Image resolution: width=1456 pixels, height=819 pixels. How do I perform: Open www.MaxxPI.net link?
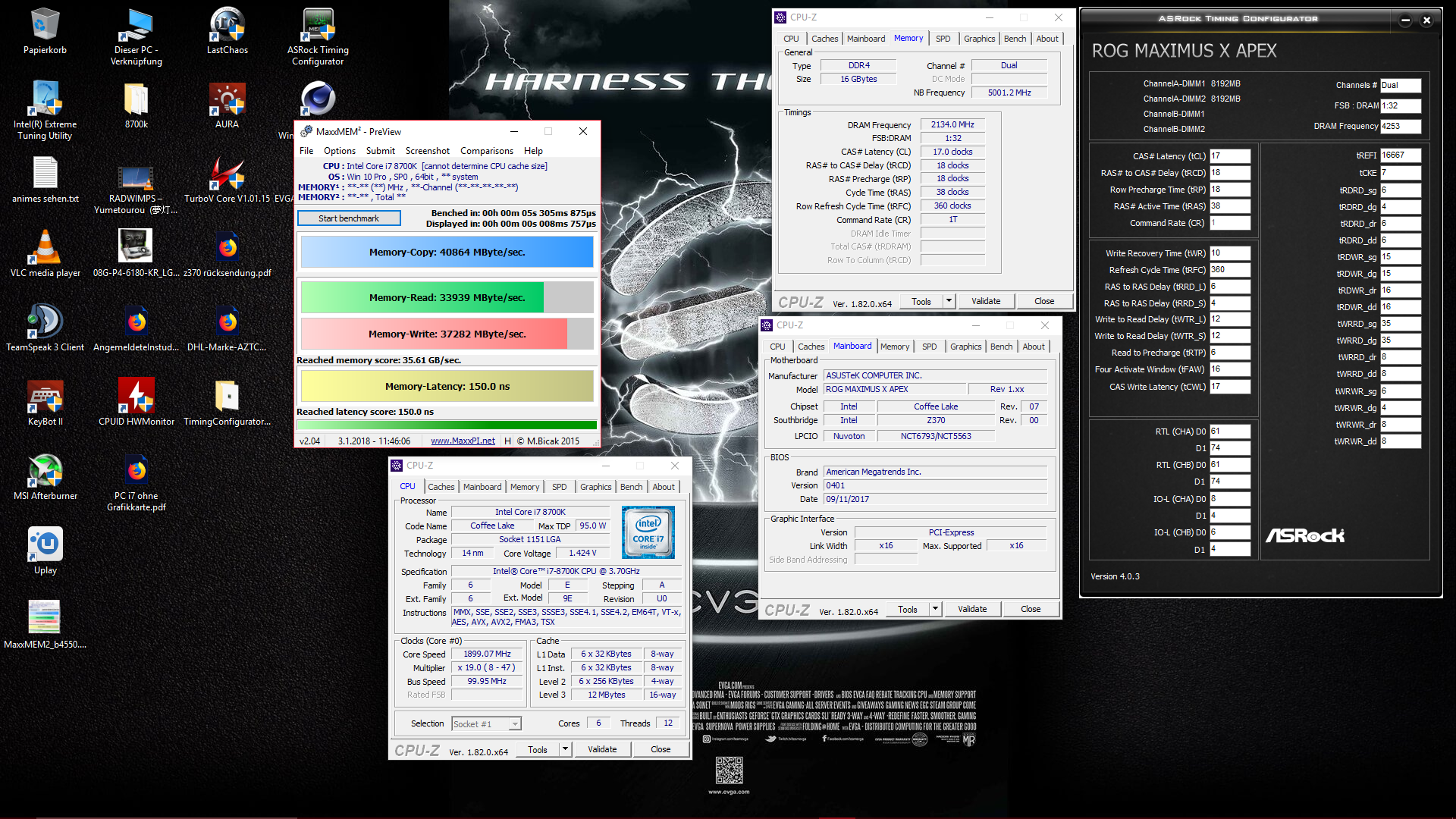coord(463,441)
